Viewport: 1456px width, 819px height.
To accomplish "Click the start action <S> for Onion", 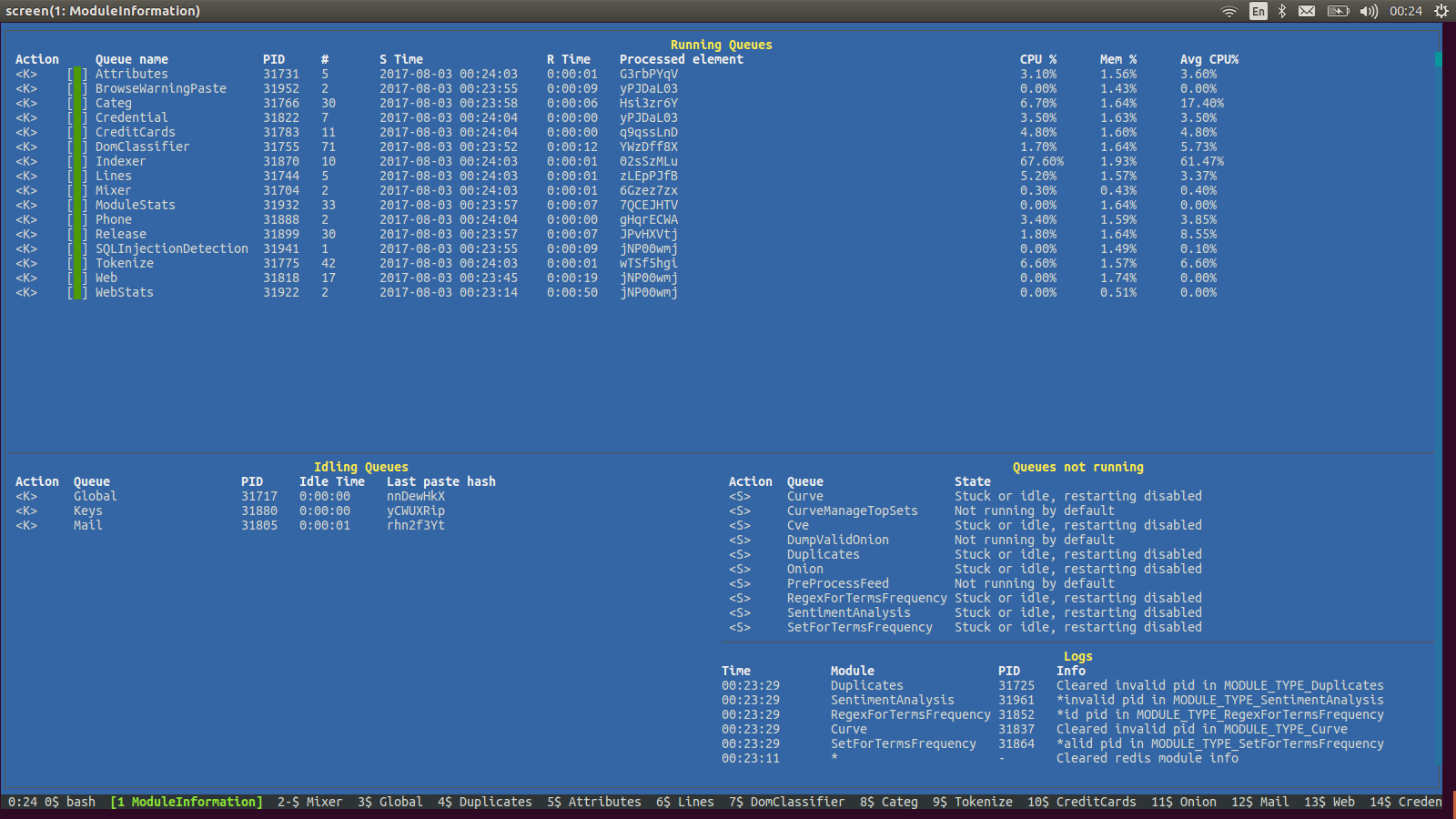I will [x=740, y=569].
